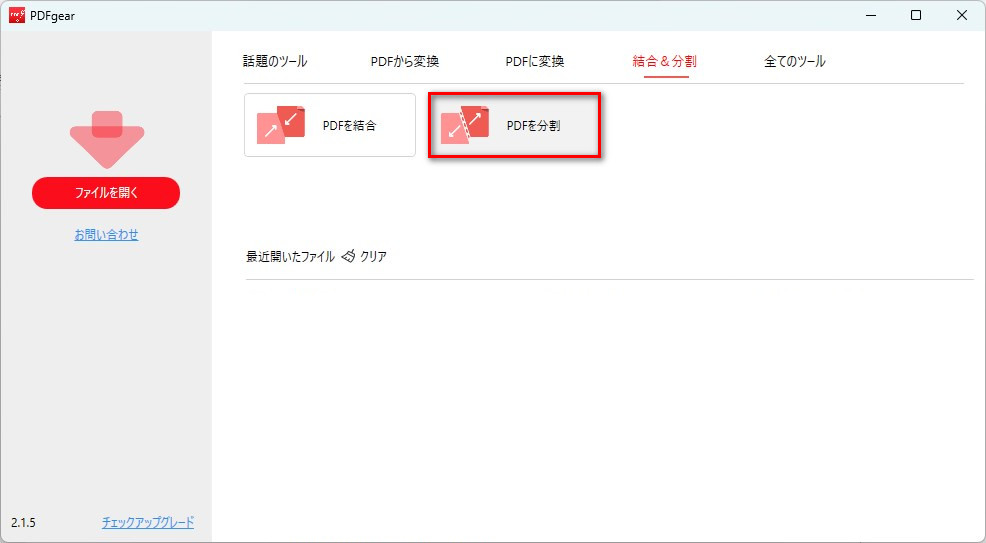Click the チェックアップグレード link
The image size is (986, 543).
[x=148, y=522]
